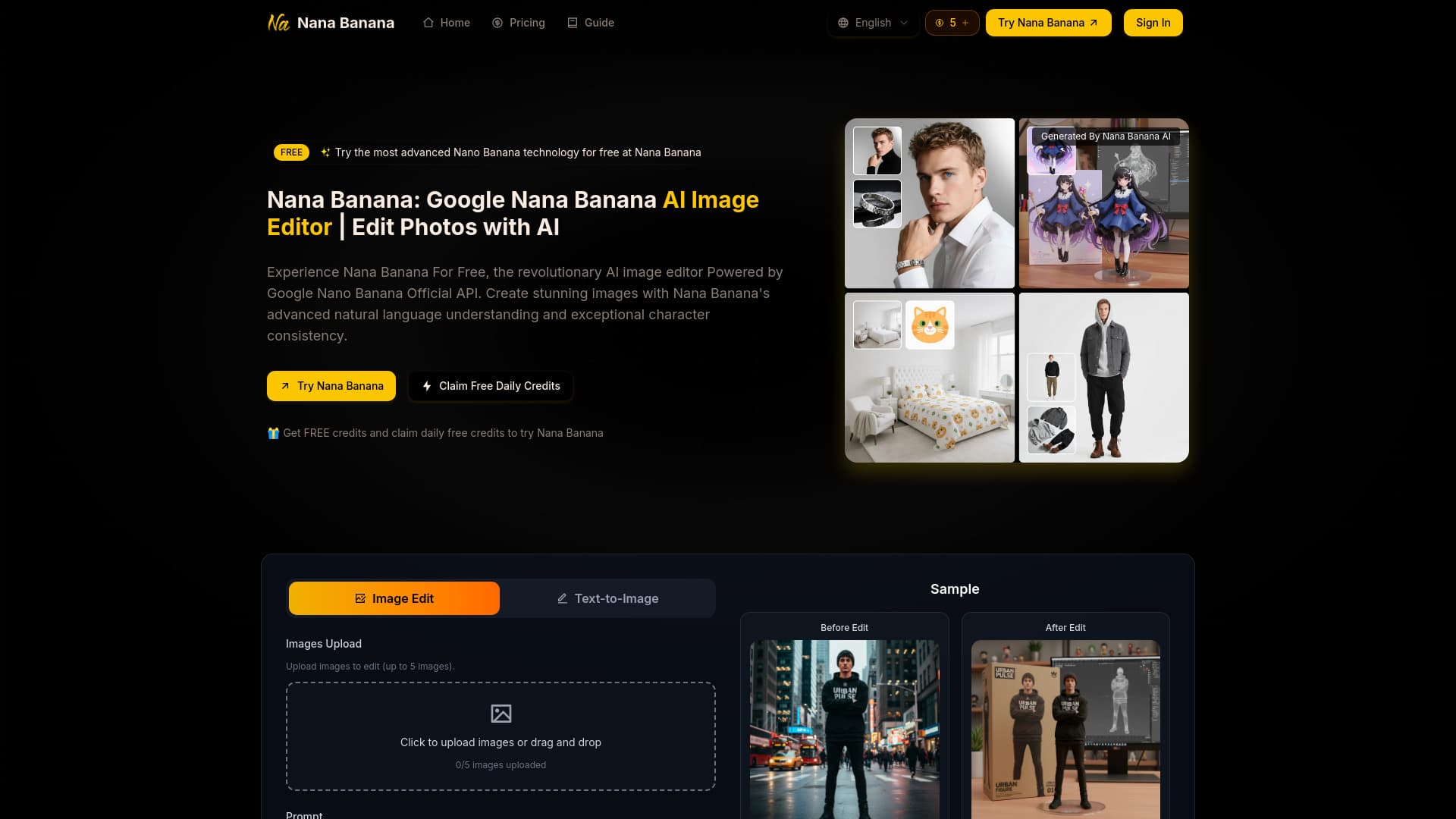
Task: Click the globe language icon
Action: [x=843, y=23]
